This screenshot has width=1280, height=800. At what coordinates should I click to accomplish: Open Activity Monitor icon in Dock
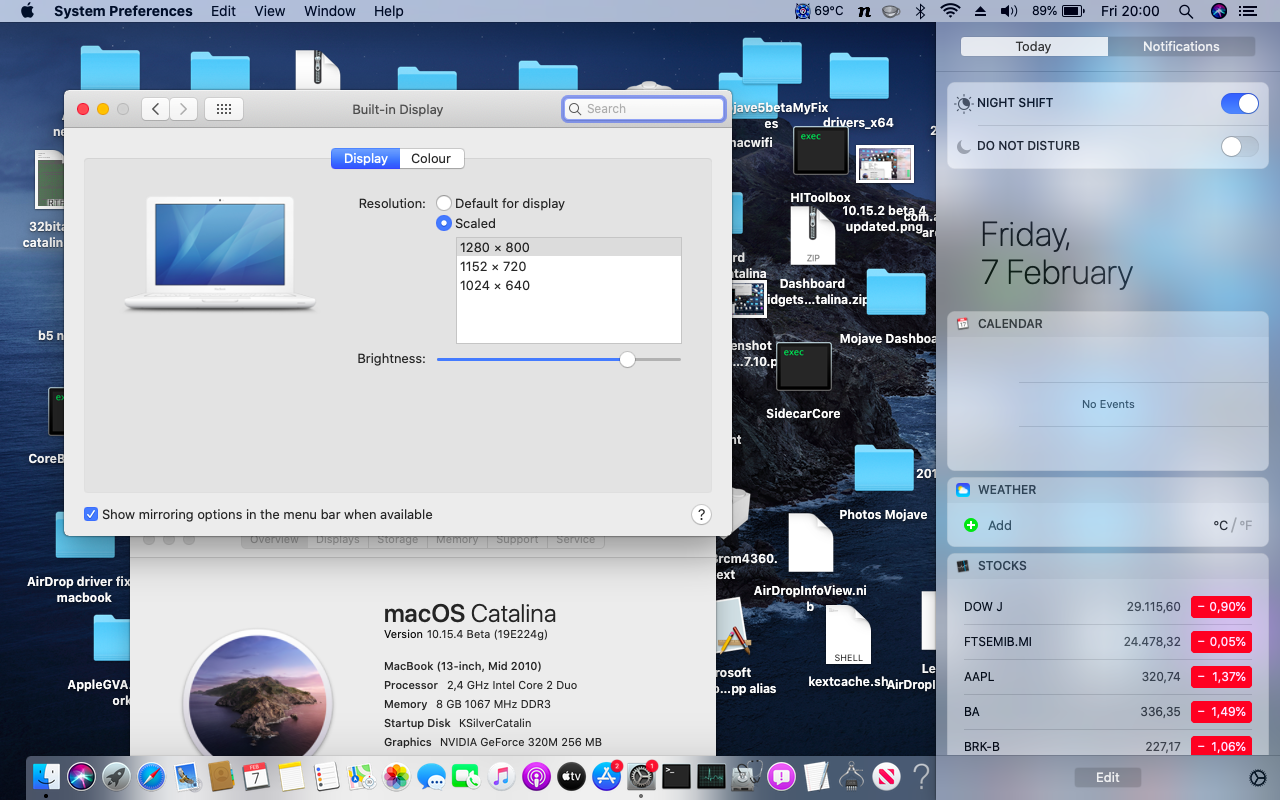[711, 775]
